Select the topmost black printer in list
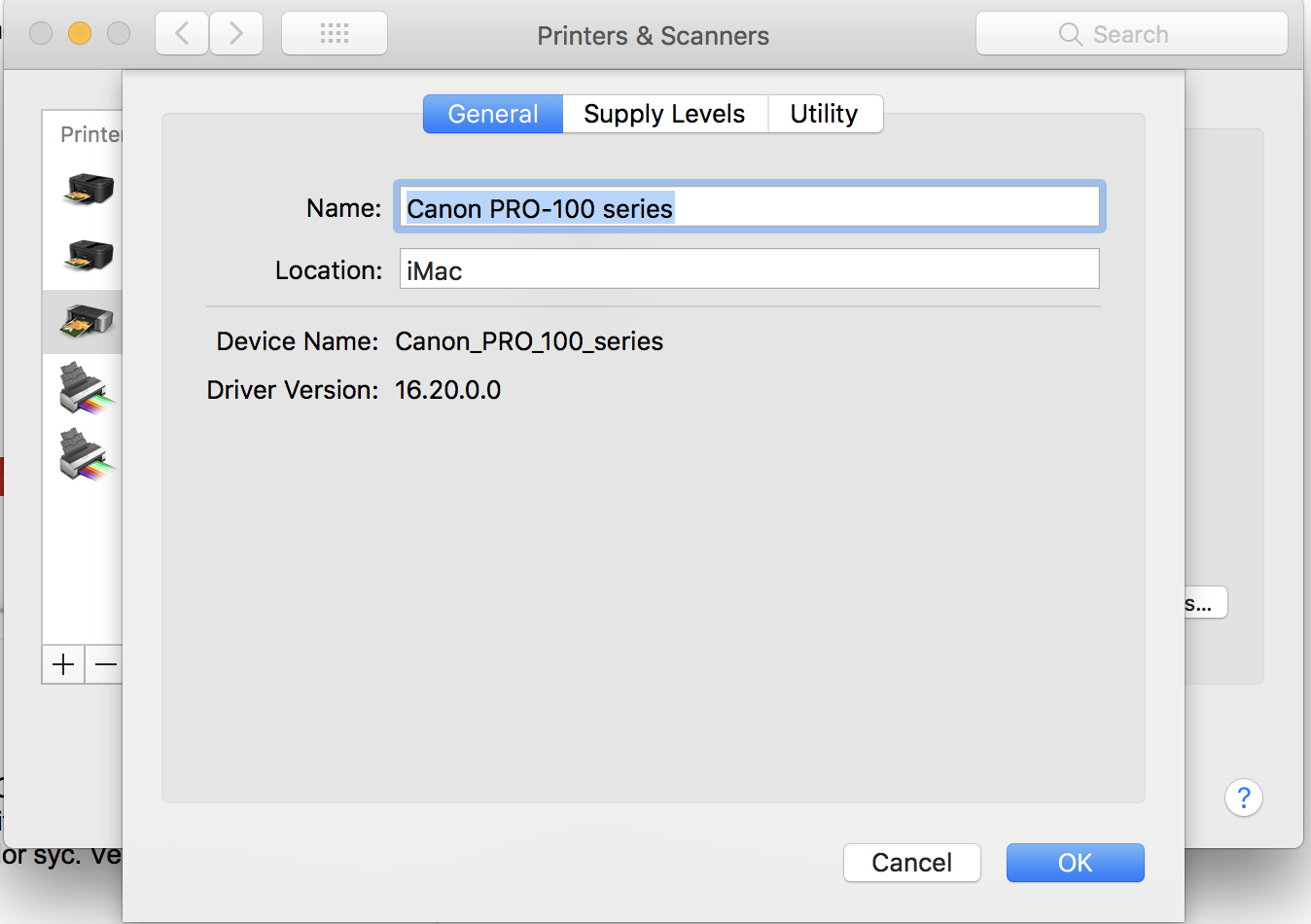1311x924 pixels. (88, 188)
